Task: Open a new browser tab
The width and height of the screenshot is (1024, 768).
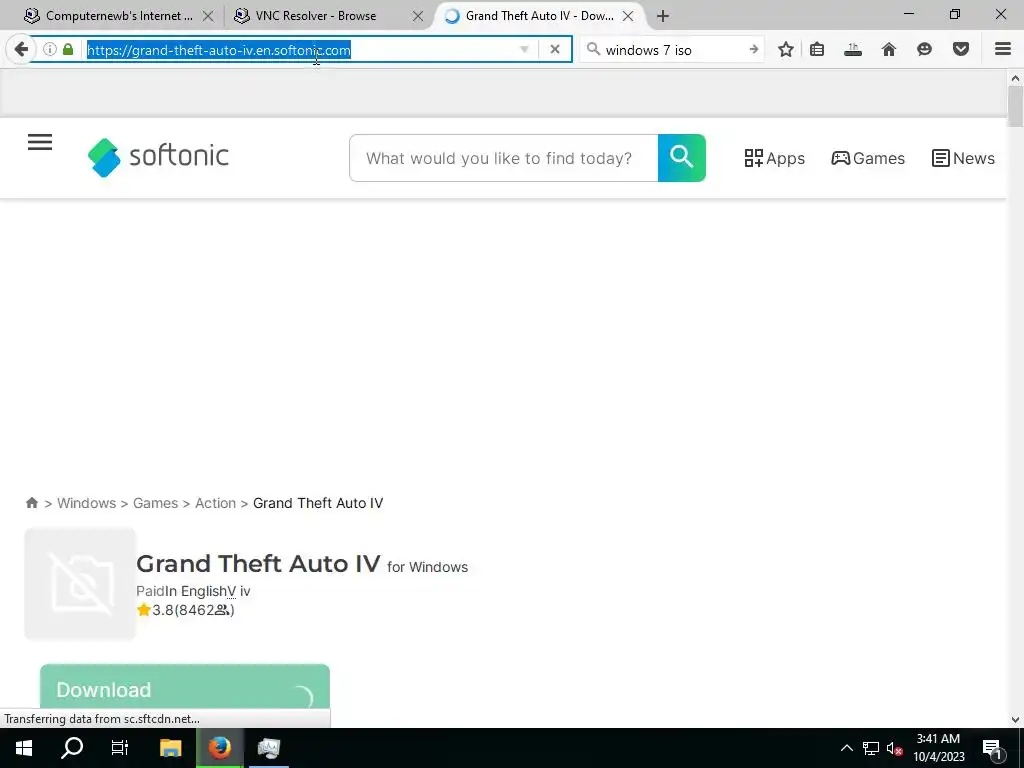Action: point(663,16)
